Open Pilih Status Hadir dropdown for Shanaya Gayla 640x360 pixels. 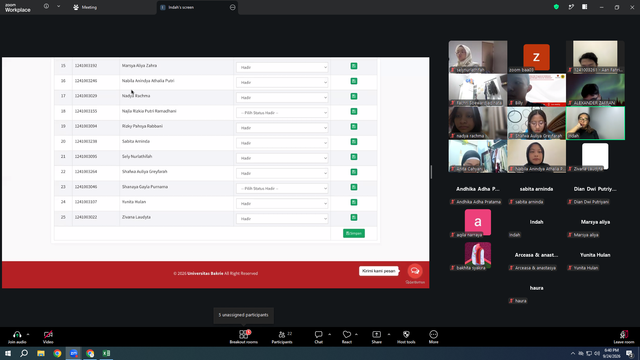tap(282, 188)
